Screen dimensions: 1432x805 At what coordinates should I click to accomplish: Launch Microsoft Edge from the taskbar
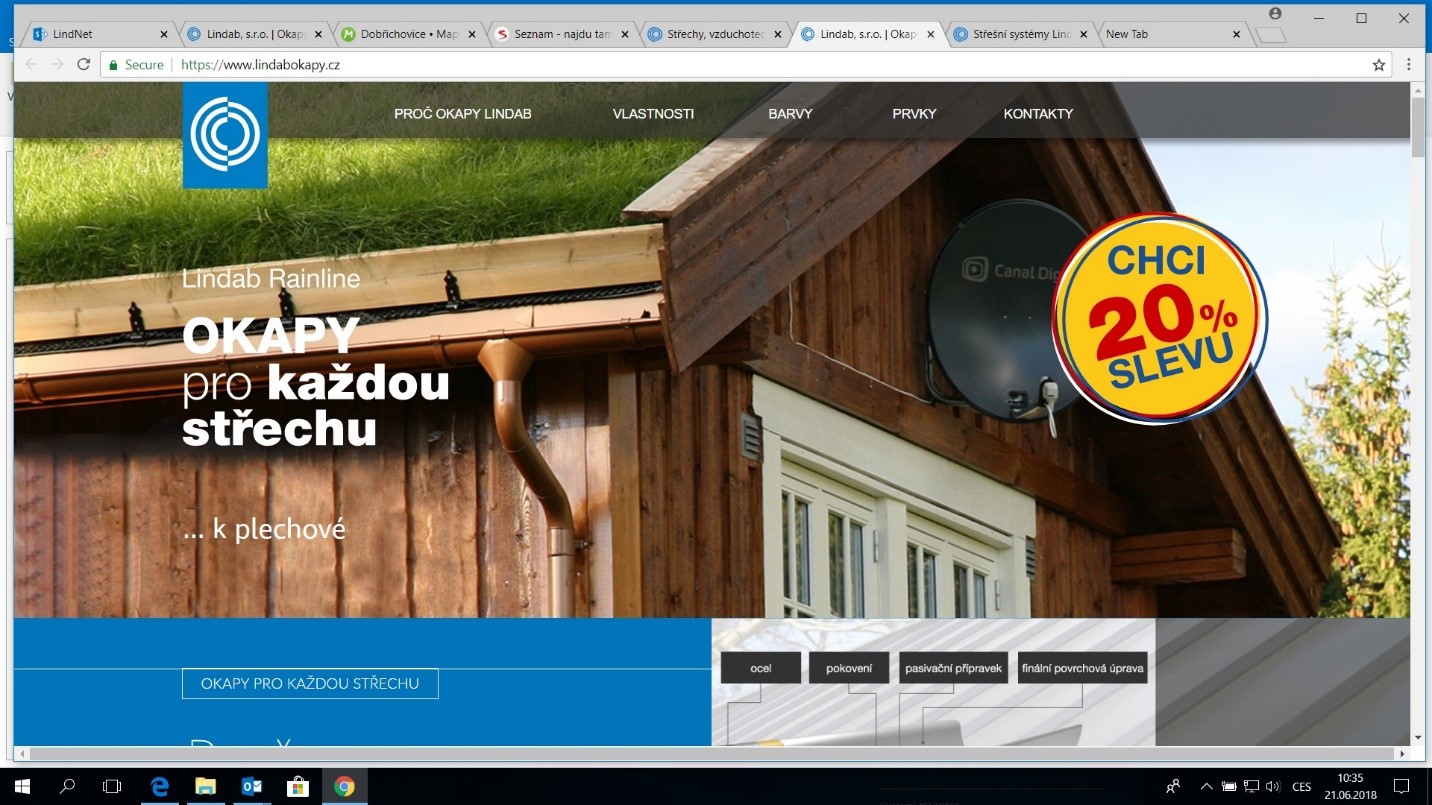point(159,787)
